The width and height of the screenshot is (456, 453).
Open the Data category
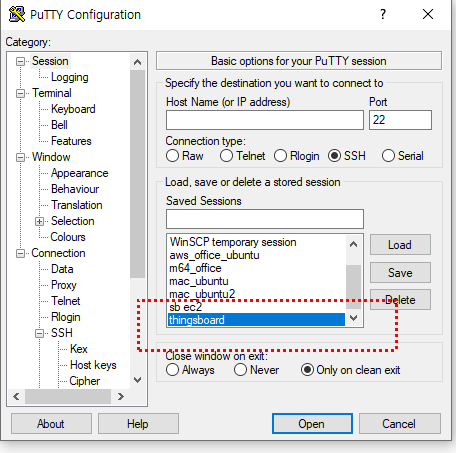tap(62, 269)
